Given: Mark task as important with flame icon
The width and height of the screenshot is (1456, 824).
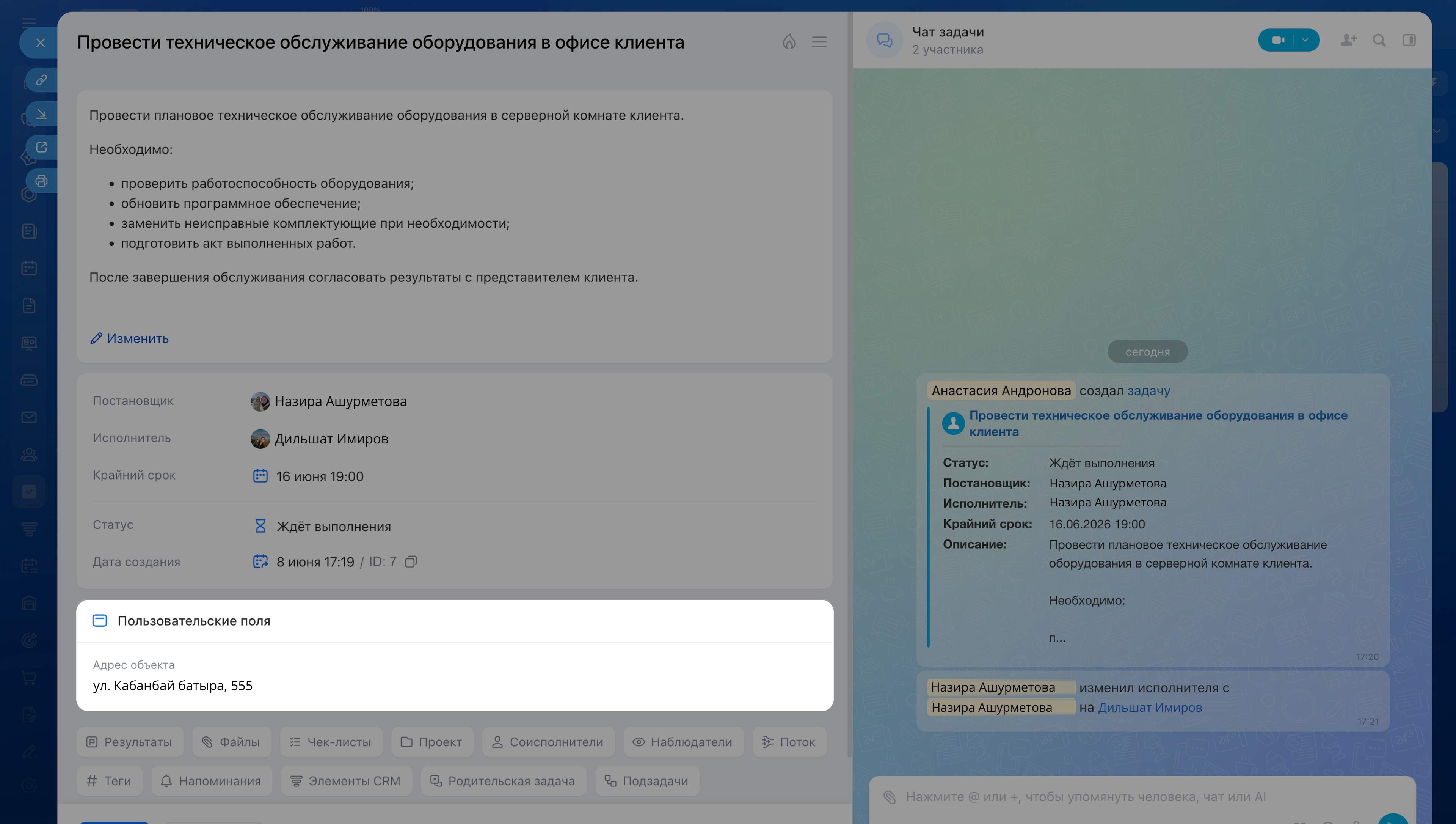Looking at the screenshot, I should 789,42.
